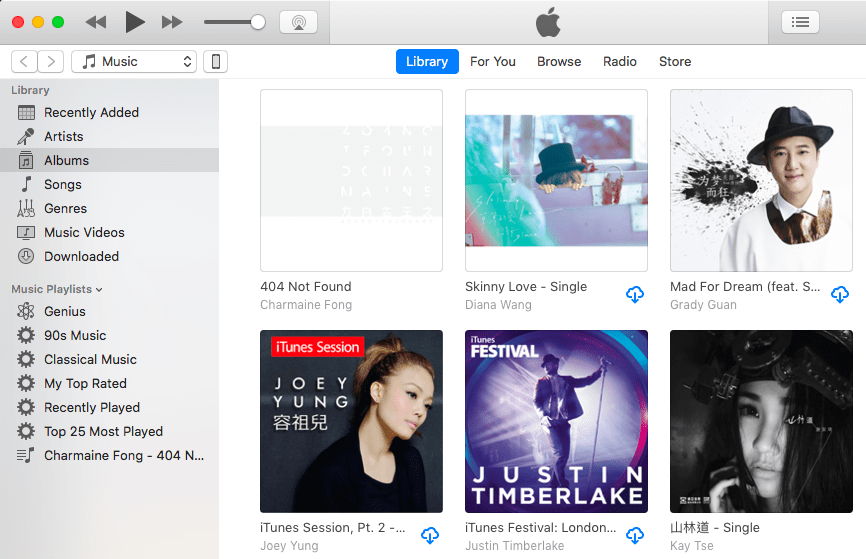Open the AirPlay output options
This screenshot has height=559, width=866.
(x=298, y=22)
